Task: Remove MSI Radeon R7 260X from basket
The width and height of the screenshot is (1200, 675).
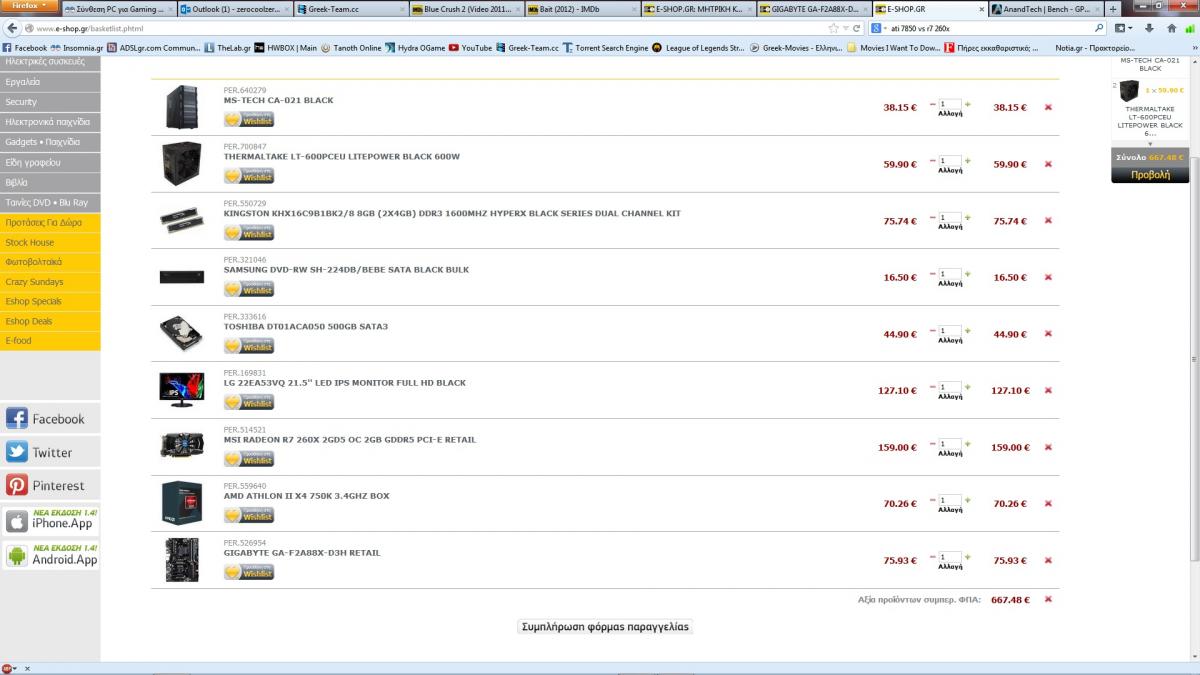Action: 1048,448
